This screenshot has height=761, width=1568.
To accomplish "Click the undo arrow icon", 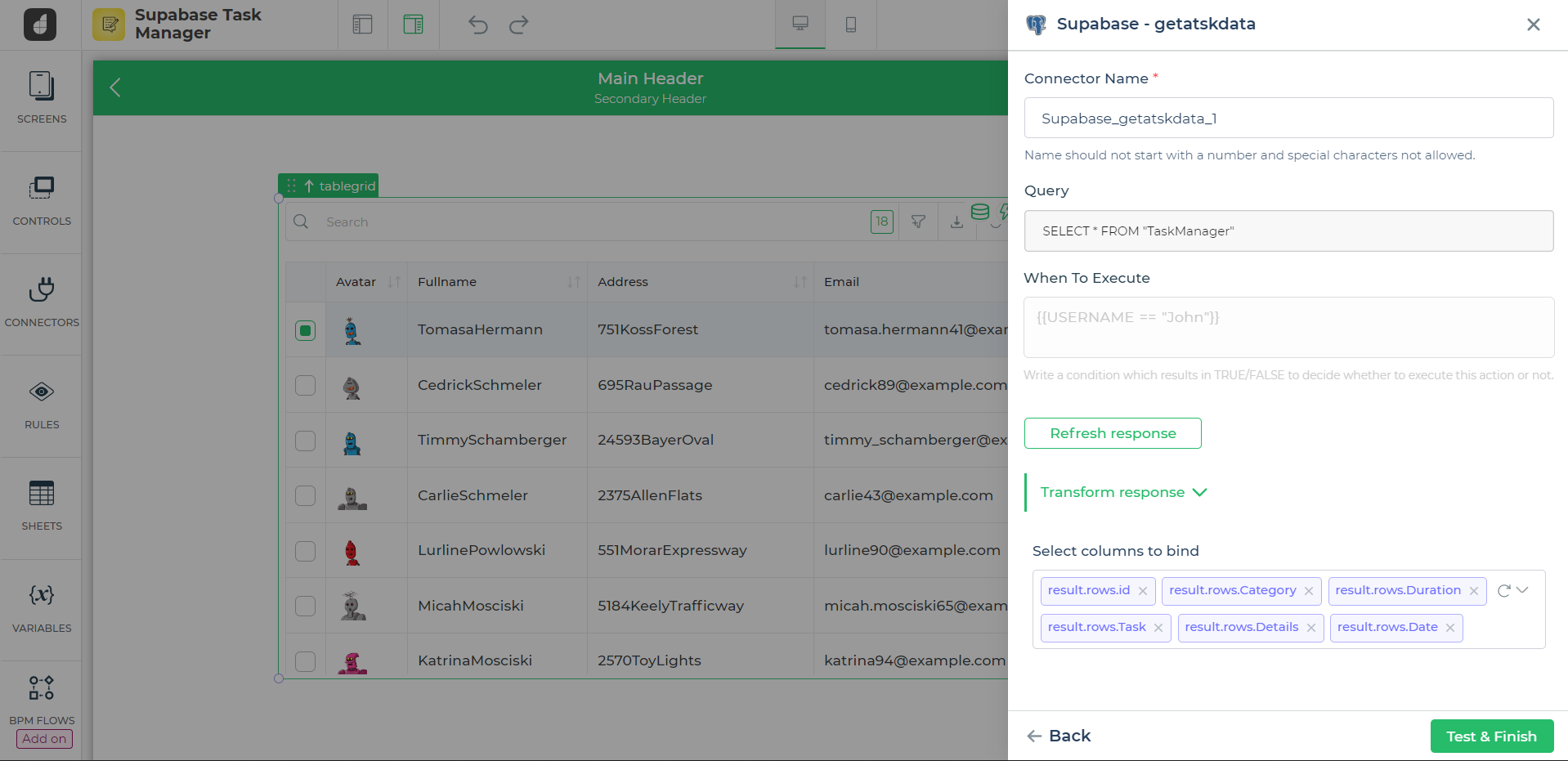I will pyautogui.click(x=478, y=25).
